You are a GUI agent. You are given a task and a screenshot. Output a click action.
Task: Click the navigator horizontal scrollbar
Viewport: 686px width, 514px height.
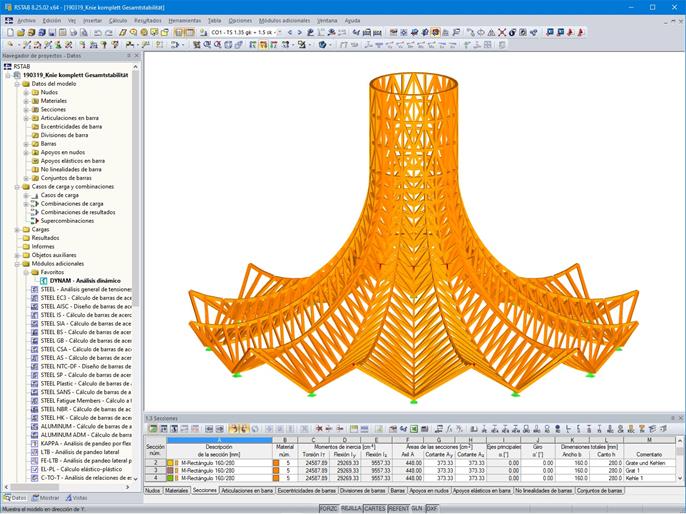coord(66,487)
